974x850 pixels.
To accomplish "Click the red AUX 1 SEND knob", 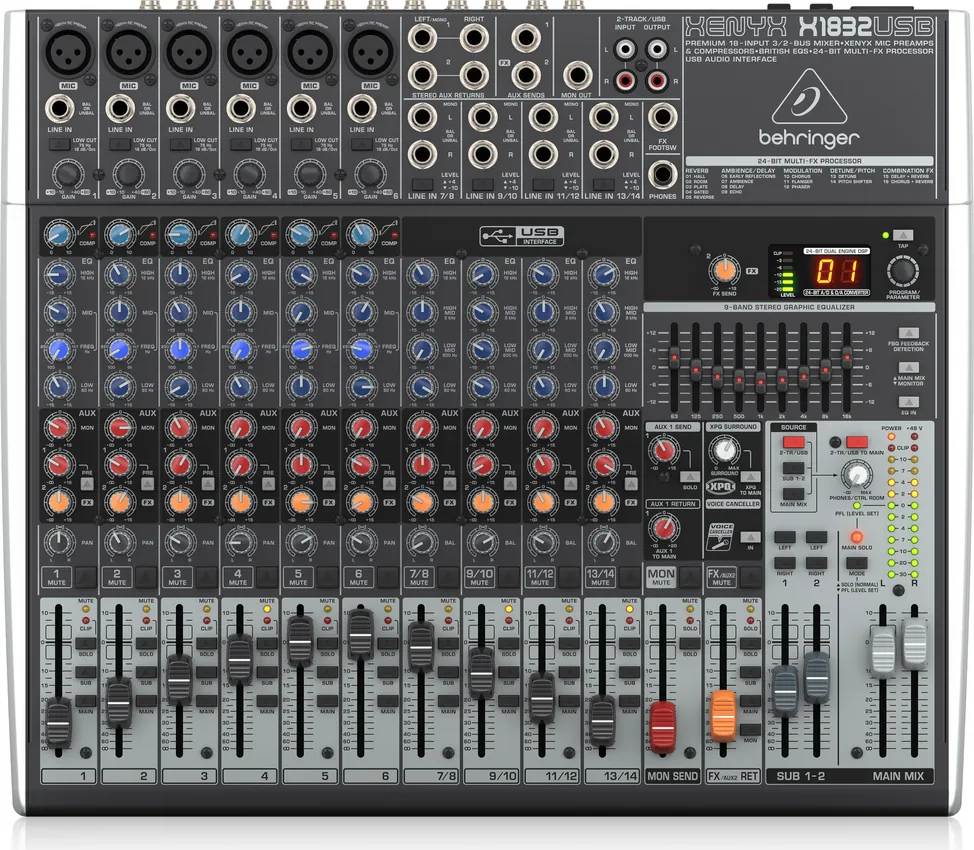I will (x=664, y=450).
